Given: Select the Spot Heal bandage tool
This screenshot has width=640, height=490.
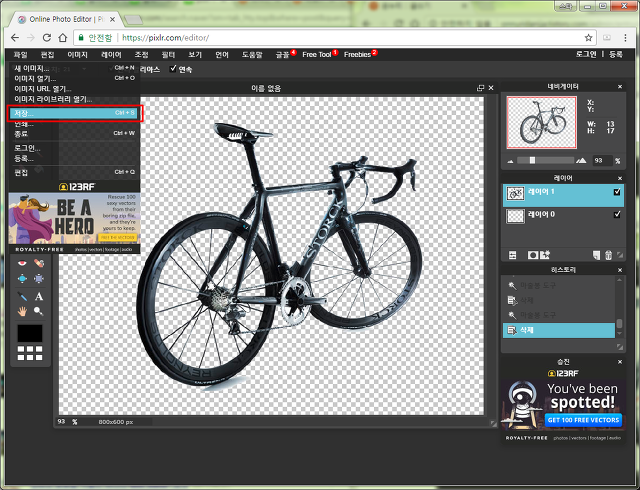Looking at the screenshot, I should [x=39, y=263].
